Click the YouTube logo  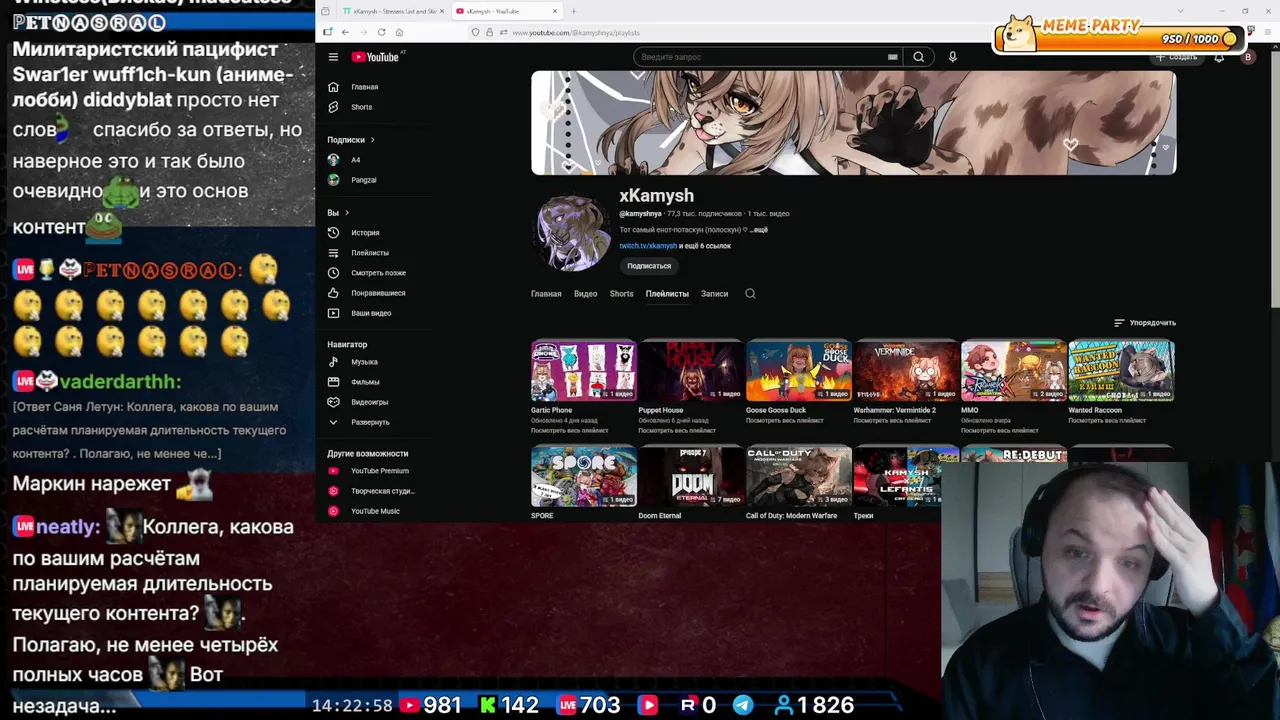pyautogui.click(x=375, y=57)
